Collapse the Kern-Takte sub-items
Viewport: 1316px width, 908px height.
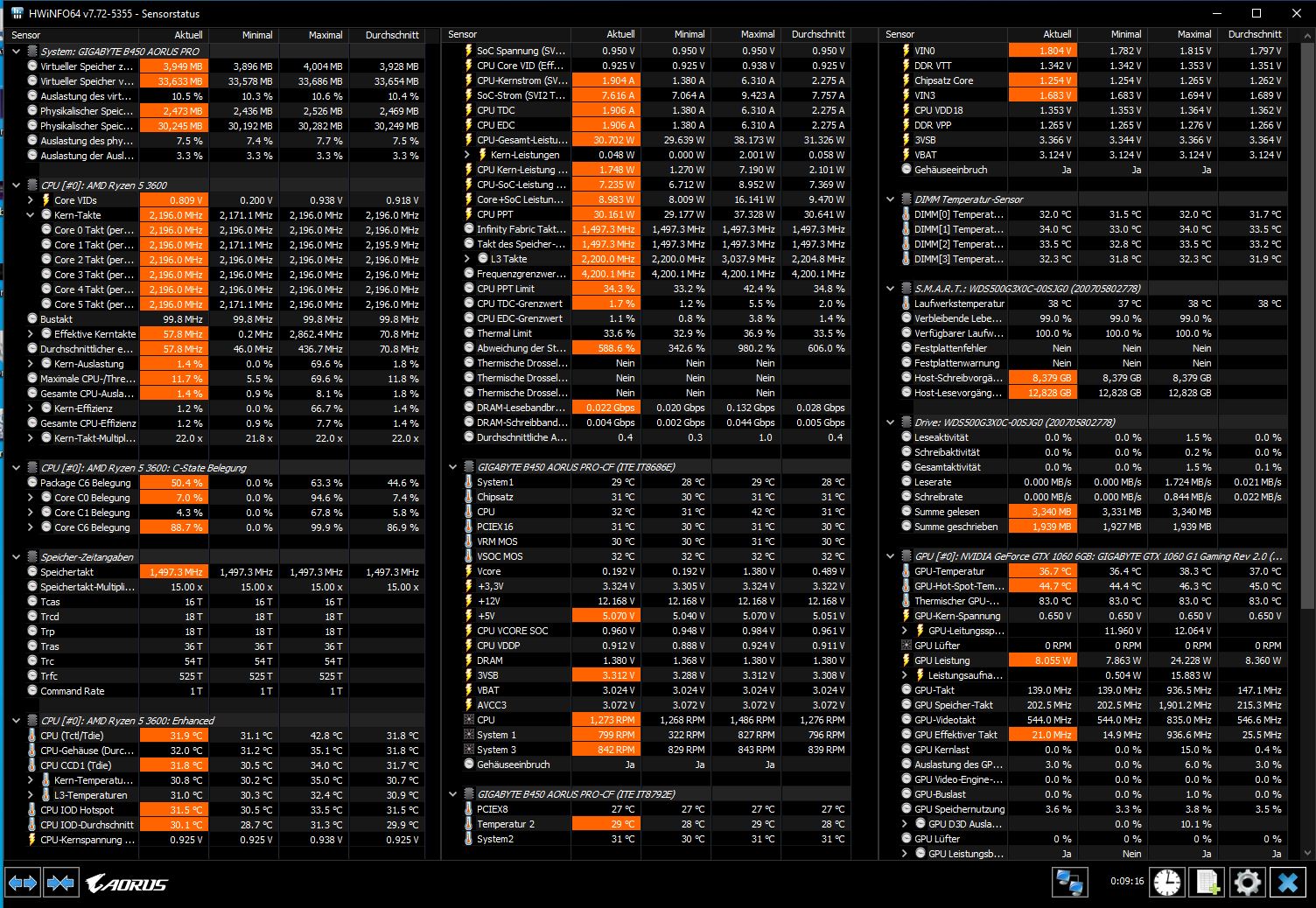pos(30,215)
